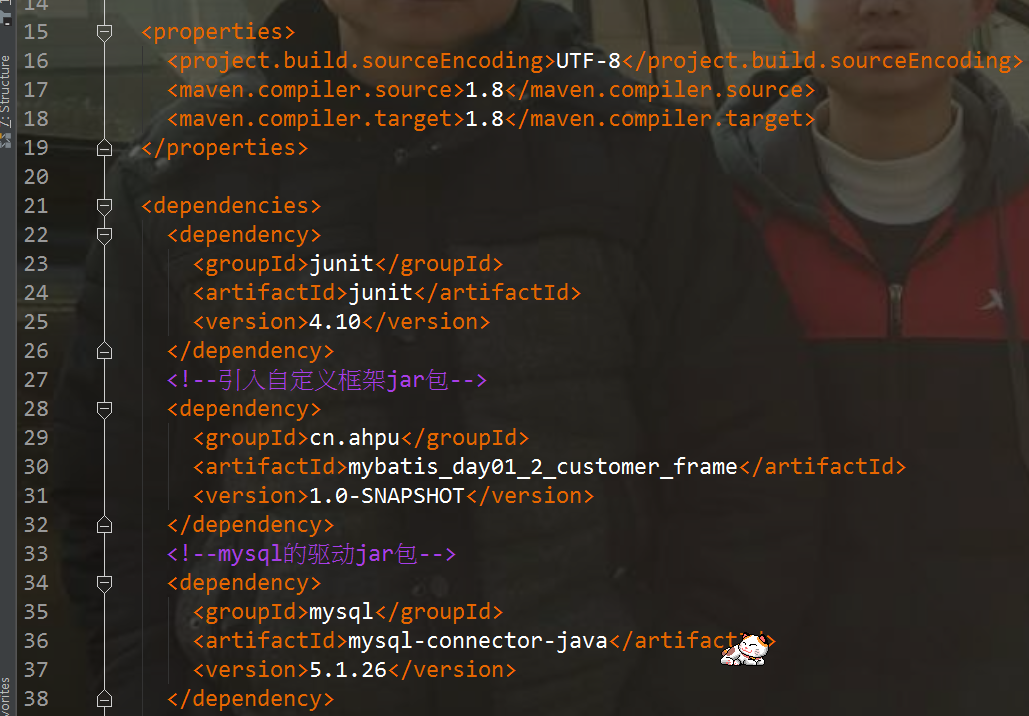Image resolution: width=1029 pixels, height=716 pixels.
Task: Collapse the properties block at line 15
Action: [104, 32]
